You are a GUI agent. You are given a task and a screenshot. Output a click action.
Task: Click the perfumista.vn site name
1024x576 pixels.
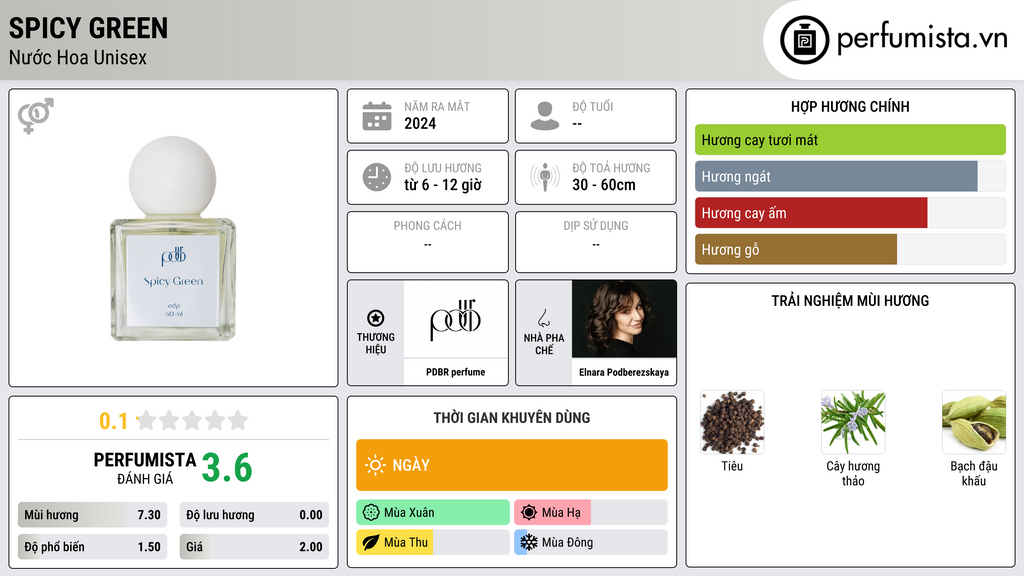pos(922,39)
